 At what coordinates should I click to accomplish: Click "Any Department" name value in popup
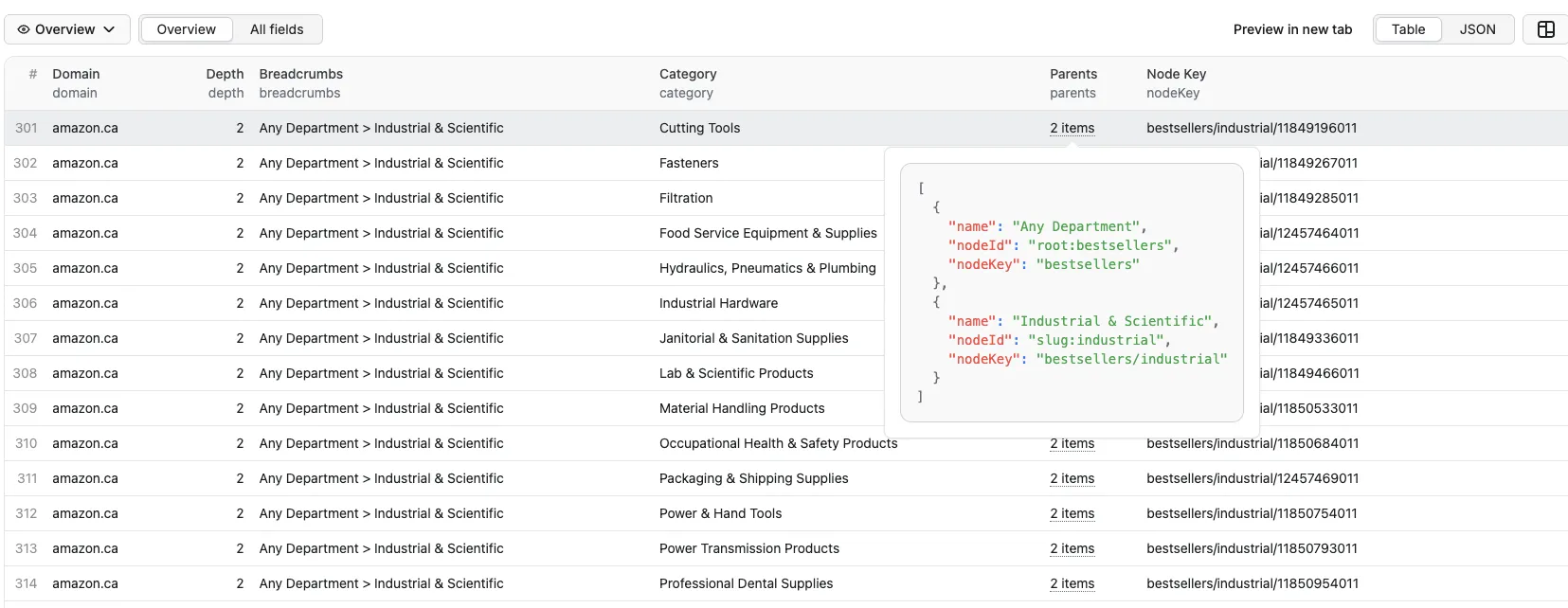[1075, 226]
